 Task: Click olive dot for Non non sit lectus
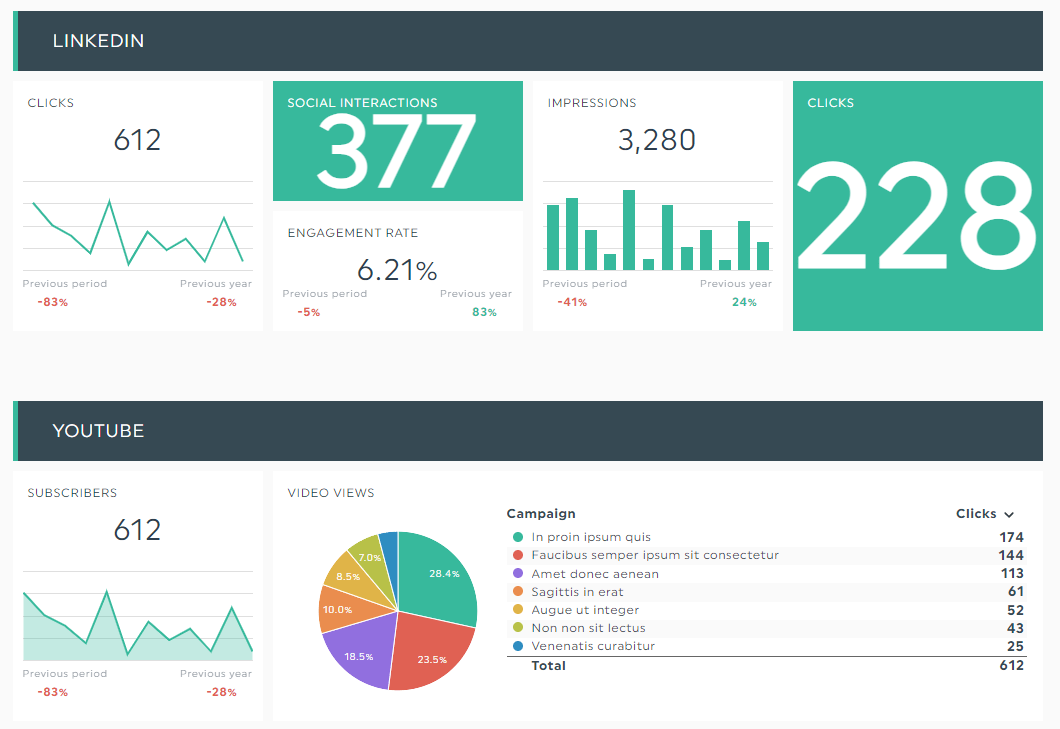click(x=518, y=628)
